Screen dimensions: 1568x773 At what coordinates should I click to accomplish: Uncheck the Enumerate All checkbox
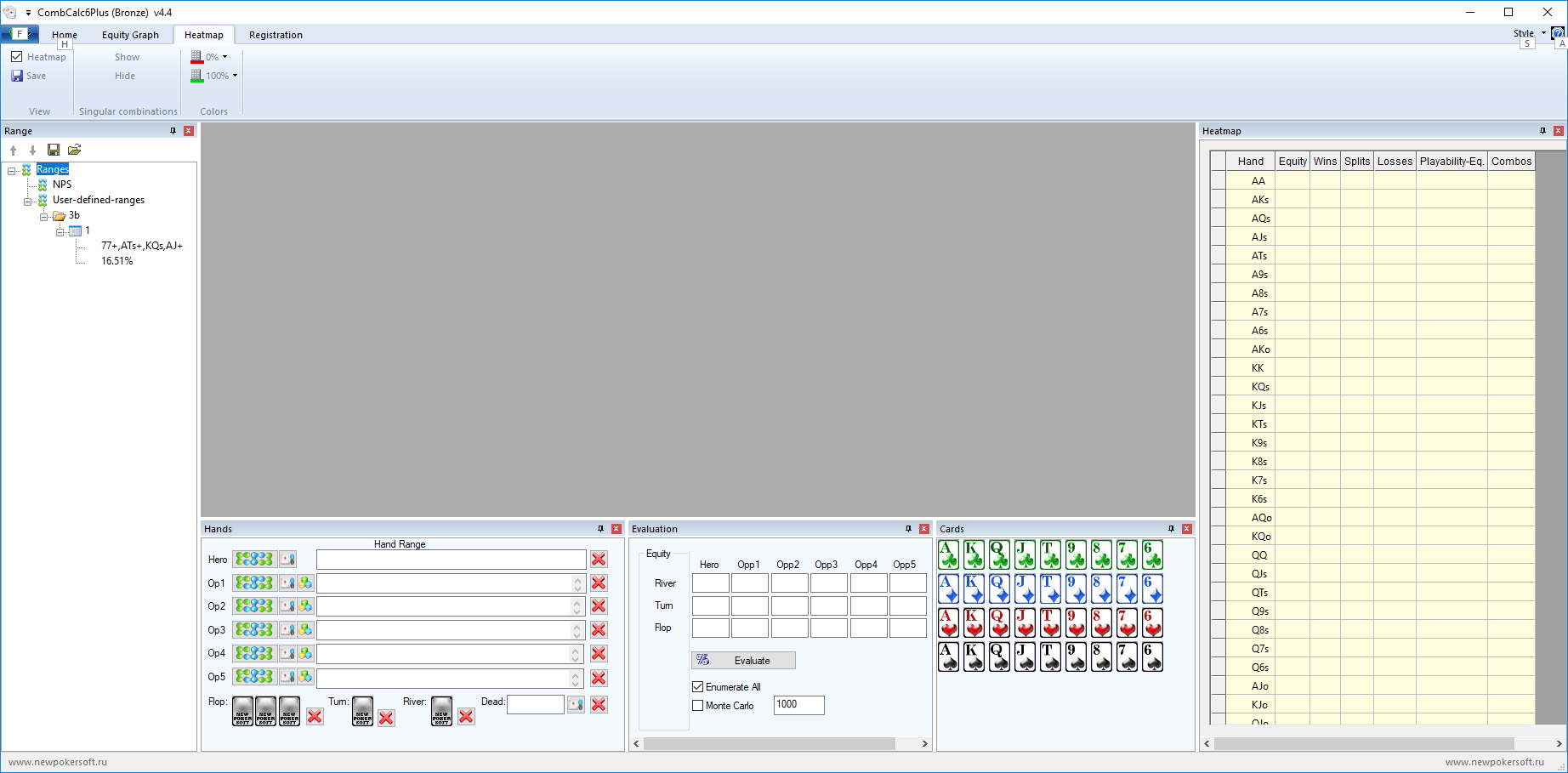pyautogui.click(x=698, y=687)
